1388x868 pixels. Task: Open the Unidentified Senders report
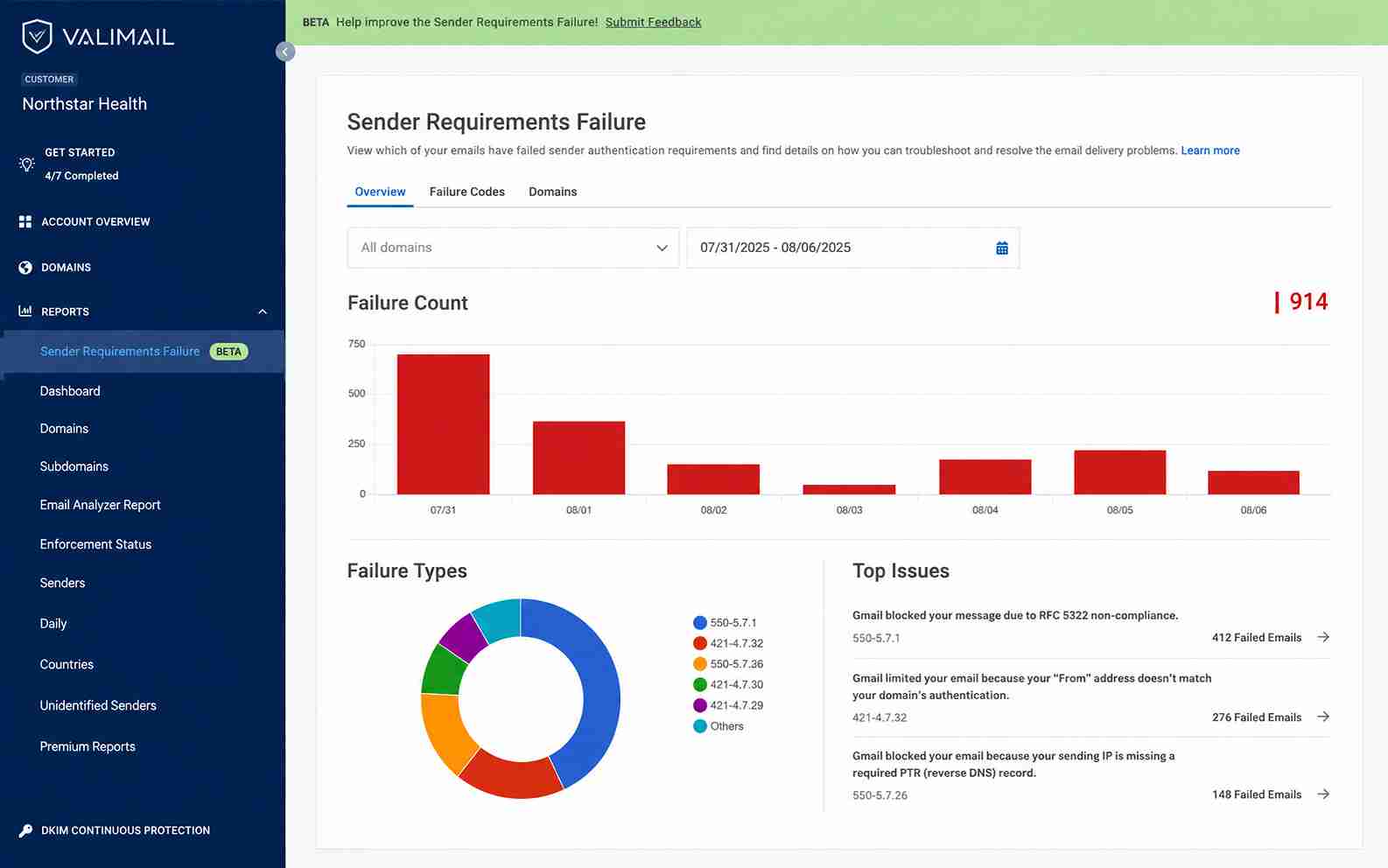point(98,705)
